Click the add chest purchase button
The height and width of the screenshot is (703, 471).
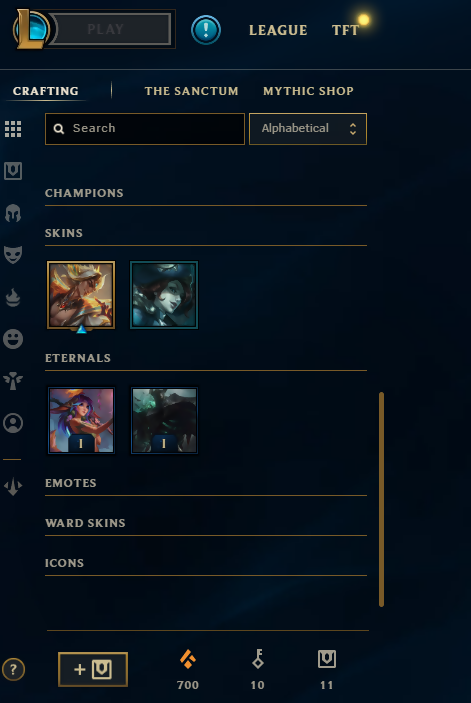93,669
